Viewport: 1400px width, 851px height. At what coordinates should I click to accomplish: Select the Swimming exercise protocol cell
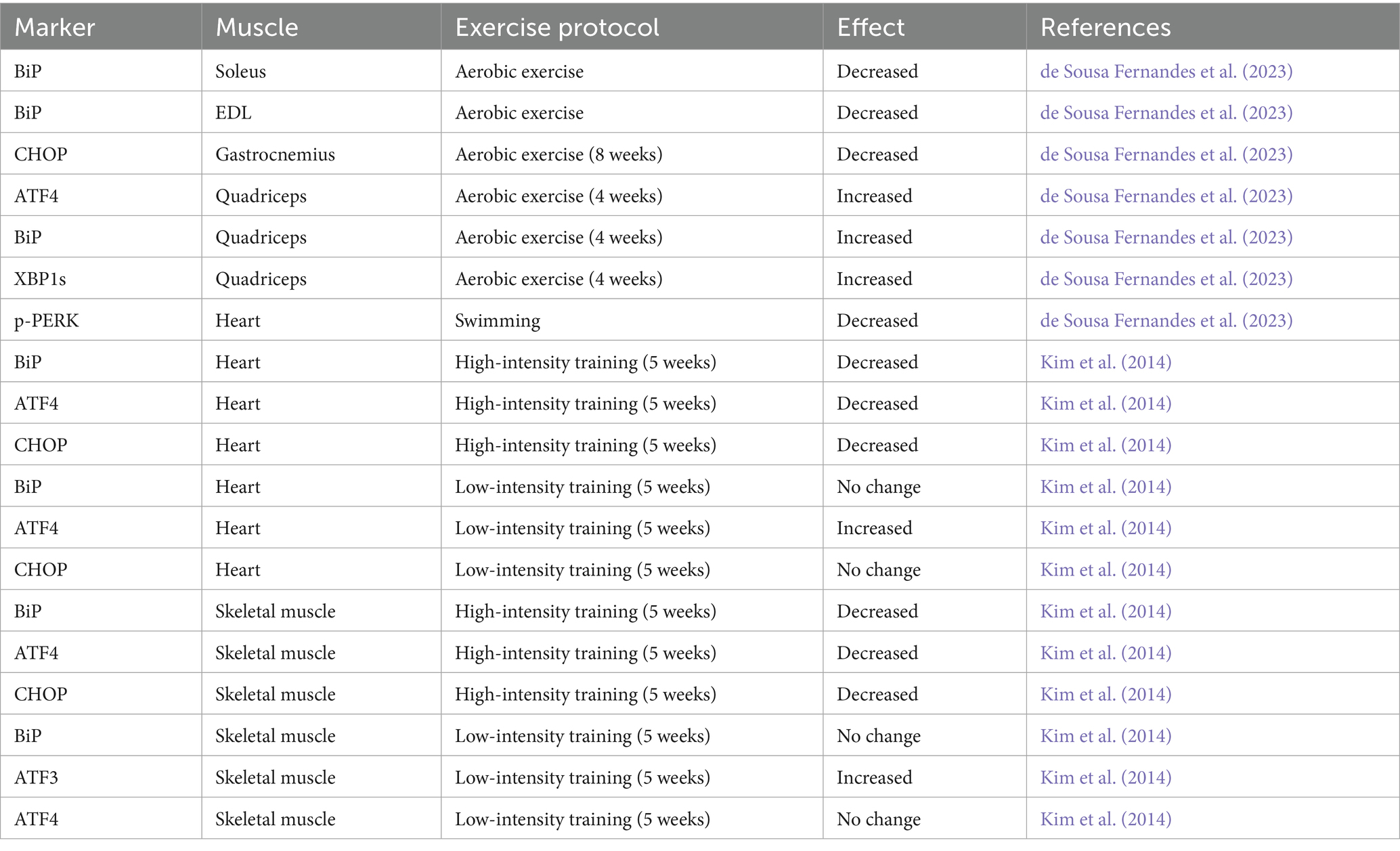[x=498, y=320]
